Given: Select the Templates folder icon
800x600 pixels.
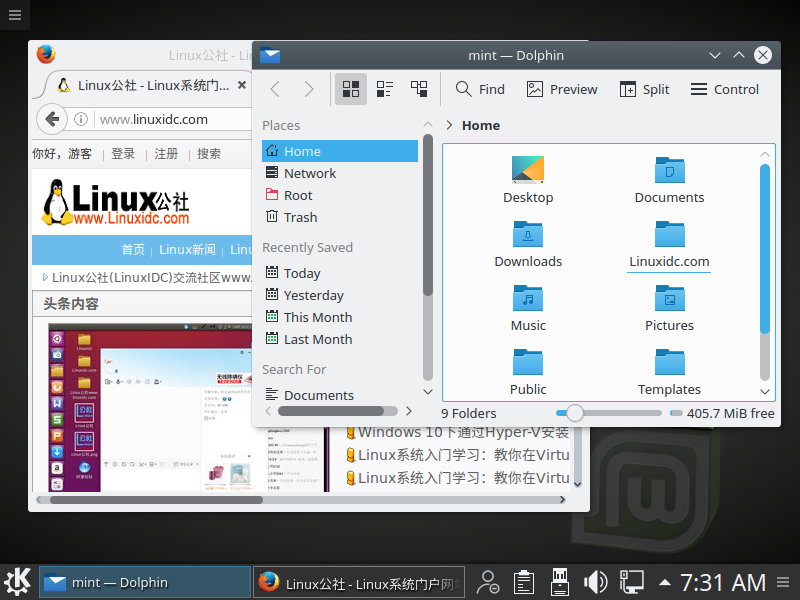Looking at the screenshot, I should click(x=669, y=362).
